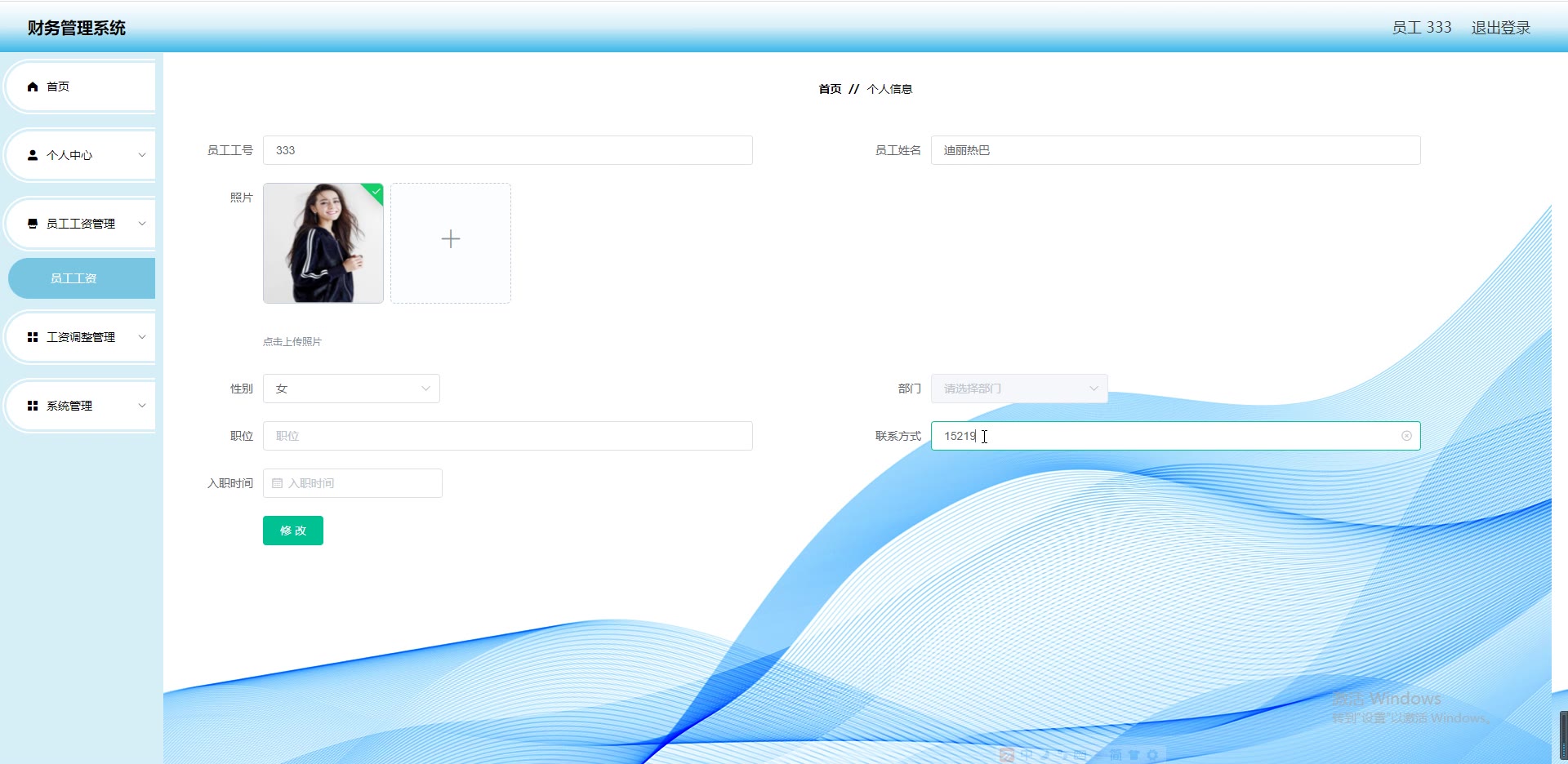Screen dimensions: 1568x764
Task: Open 员工工资管理 sidebar menu
Action: click(80, 224)
